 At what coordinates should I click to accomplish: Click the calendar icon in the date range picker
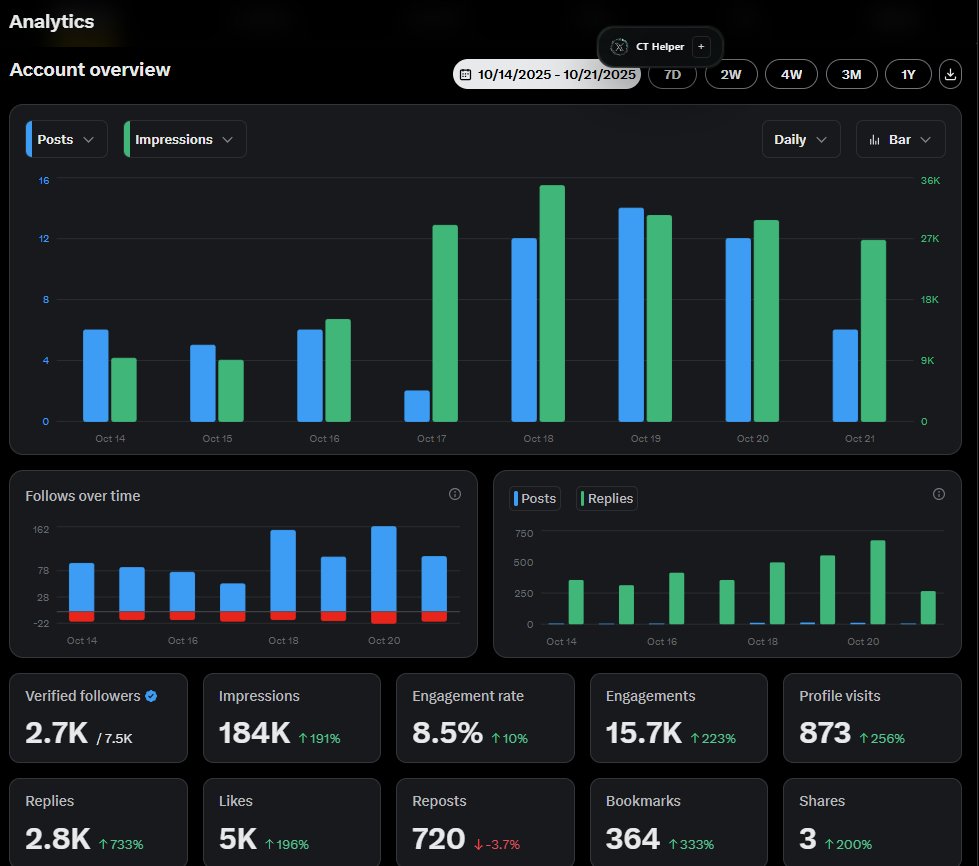pyautogui.click(x=464, y=74)
